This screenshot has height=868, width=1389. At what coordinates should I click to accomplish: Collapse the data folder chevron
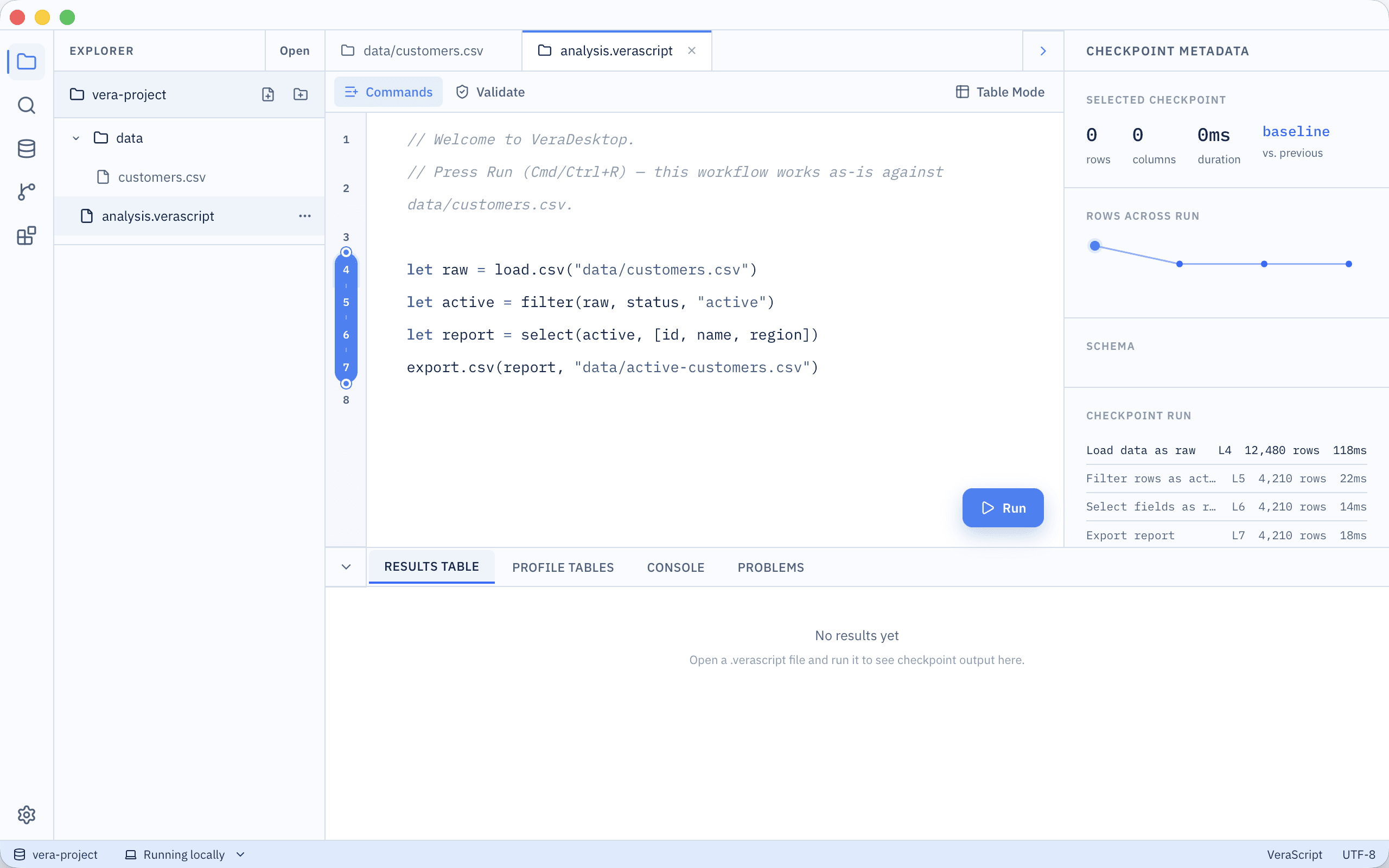tap(76, 138)
